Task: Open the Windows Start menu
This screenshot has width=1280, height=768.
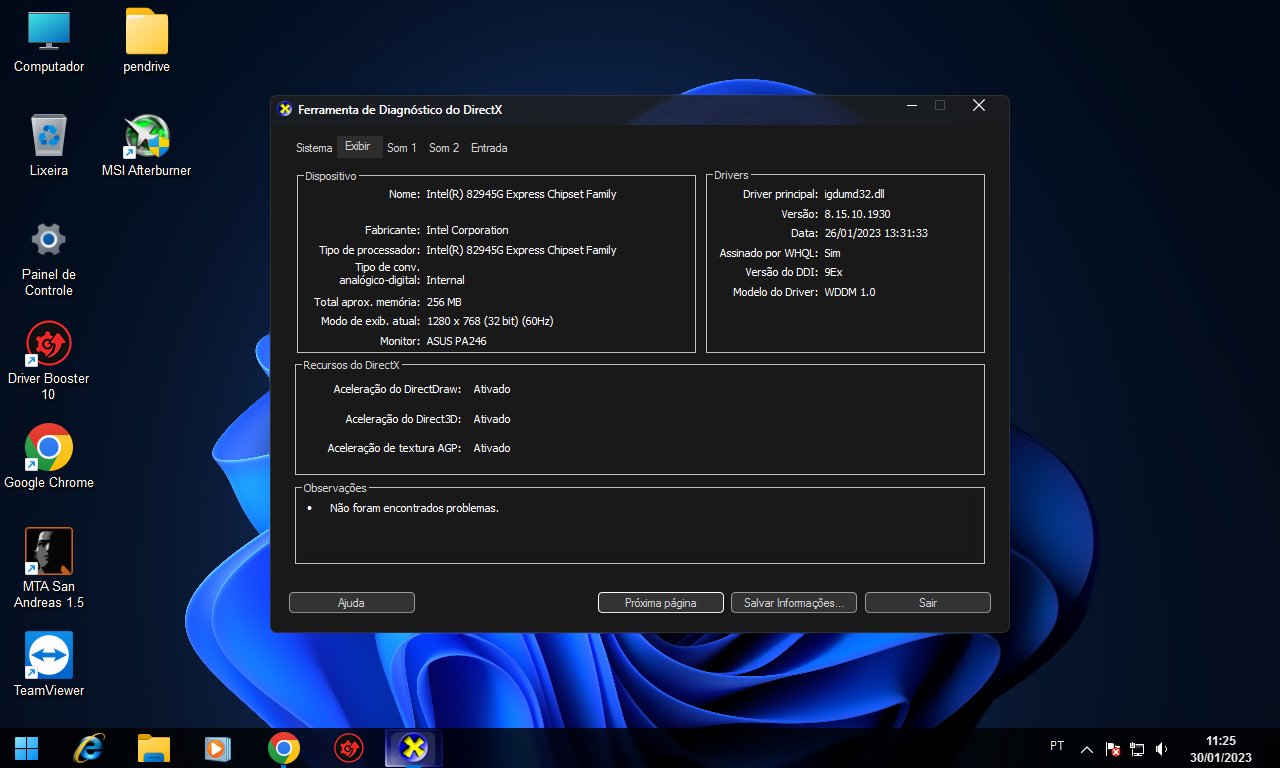Action: click(27, 748)
